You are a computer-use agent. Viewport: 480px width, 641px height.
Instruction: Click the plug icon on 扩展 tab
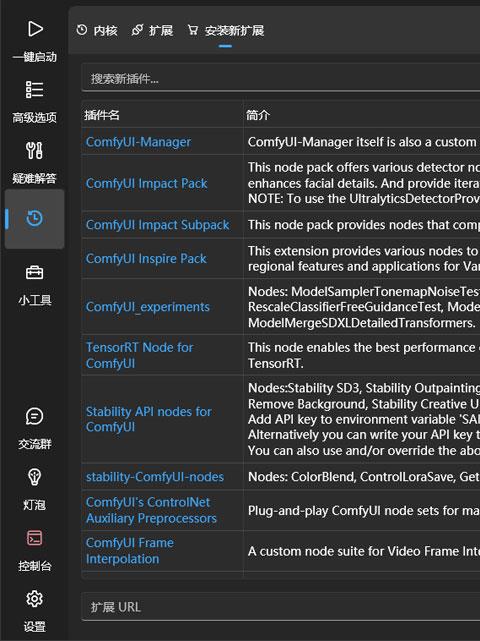tap(137, 30)
